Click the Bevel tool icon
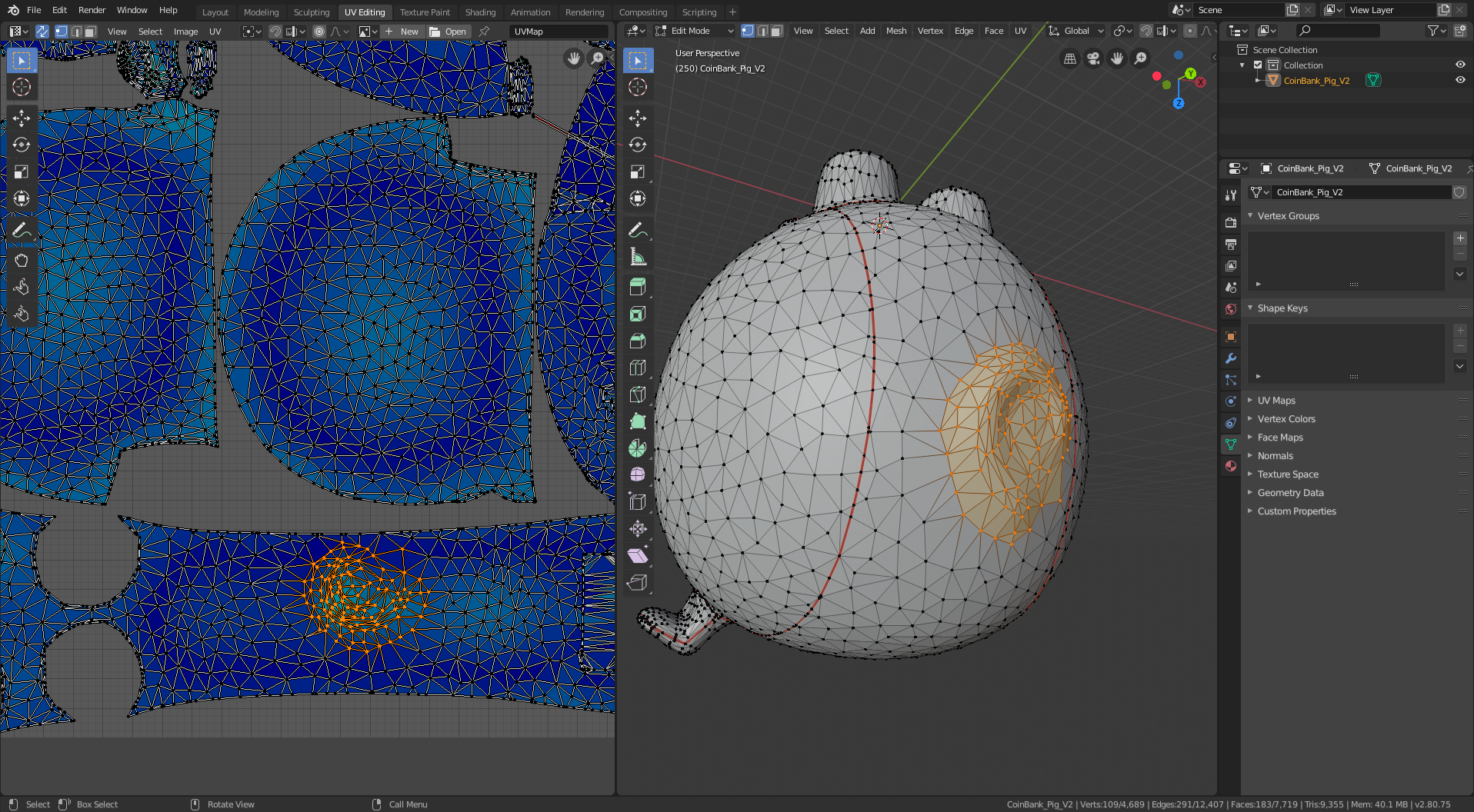The image size is (1474, 812). 638,341
